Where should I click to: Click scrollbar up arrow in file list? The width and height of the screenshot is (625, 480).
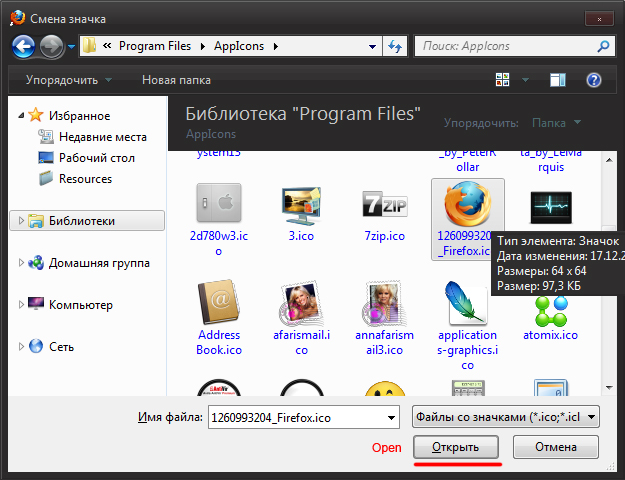(x=609, y=160)
